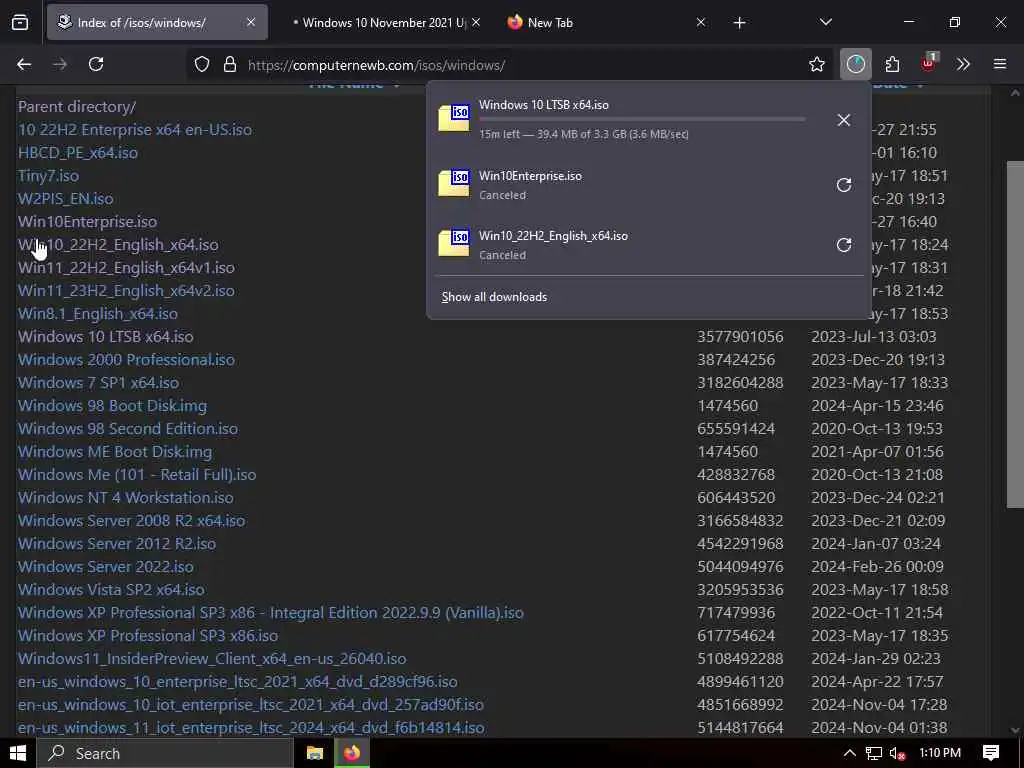1024x768 pixels.
Task: Click the Windows NT 4 Workstation.iso link
Action: [125, 498]
